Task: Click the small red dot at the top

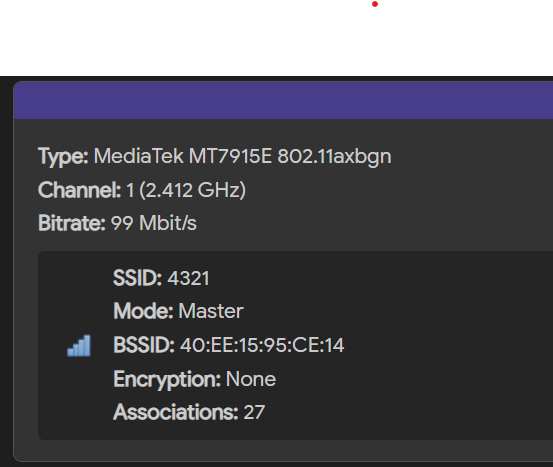Action: tap(375, 4)
